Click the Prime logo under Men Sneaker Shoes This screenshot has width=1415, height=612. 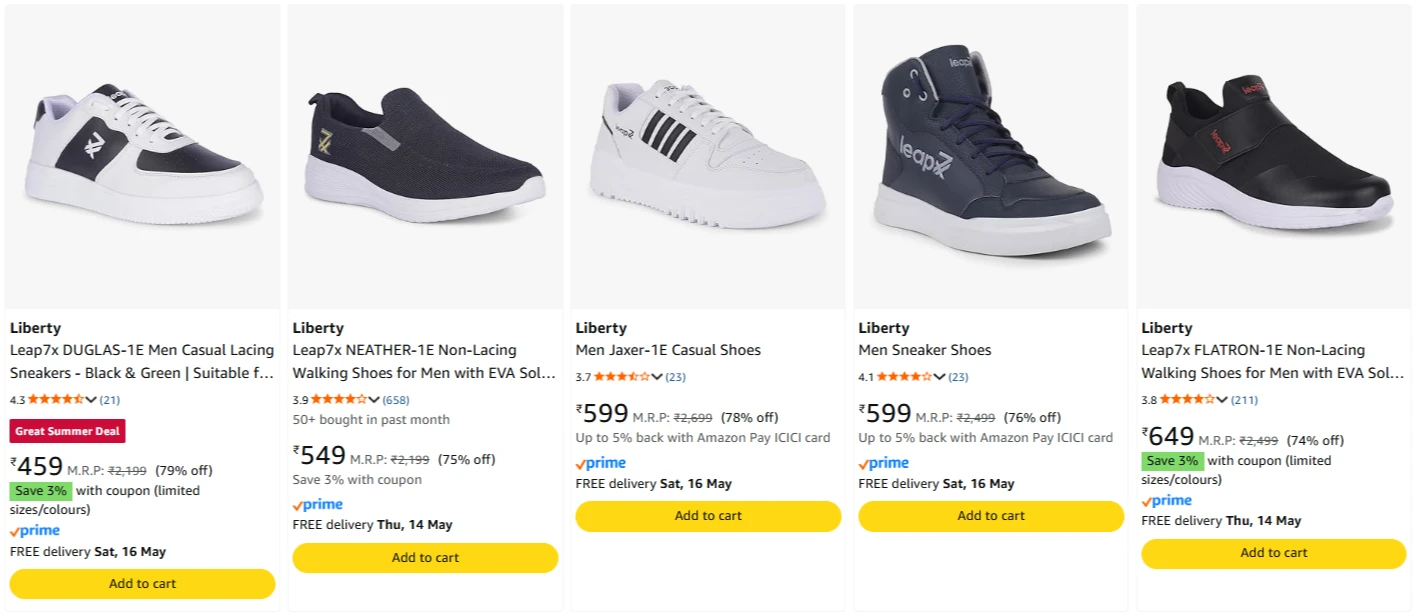(x=883, y=463)
